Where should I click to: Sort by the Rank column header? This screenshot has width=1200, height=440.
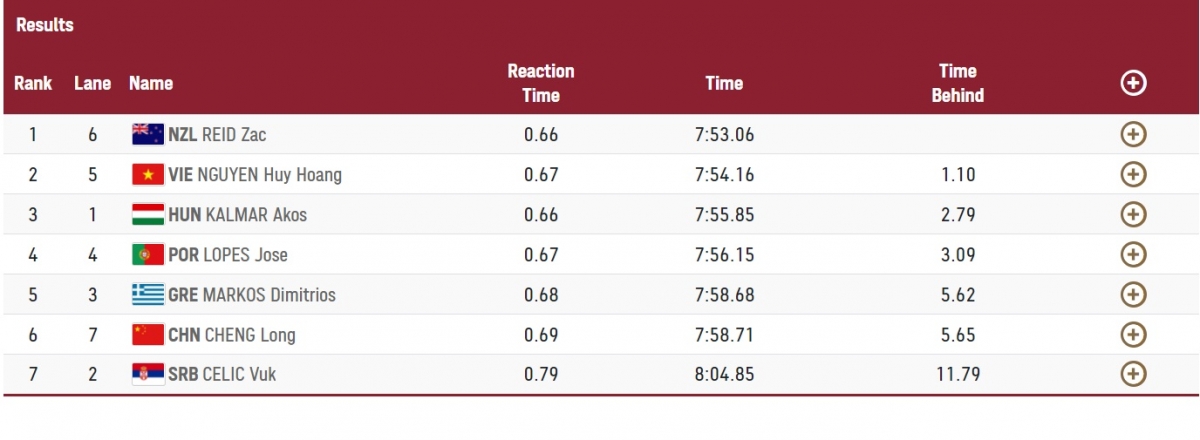coord(33,84)
